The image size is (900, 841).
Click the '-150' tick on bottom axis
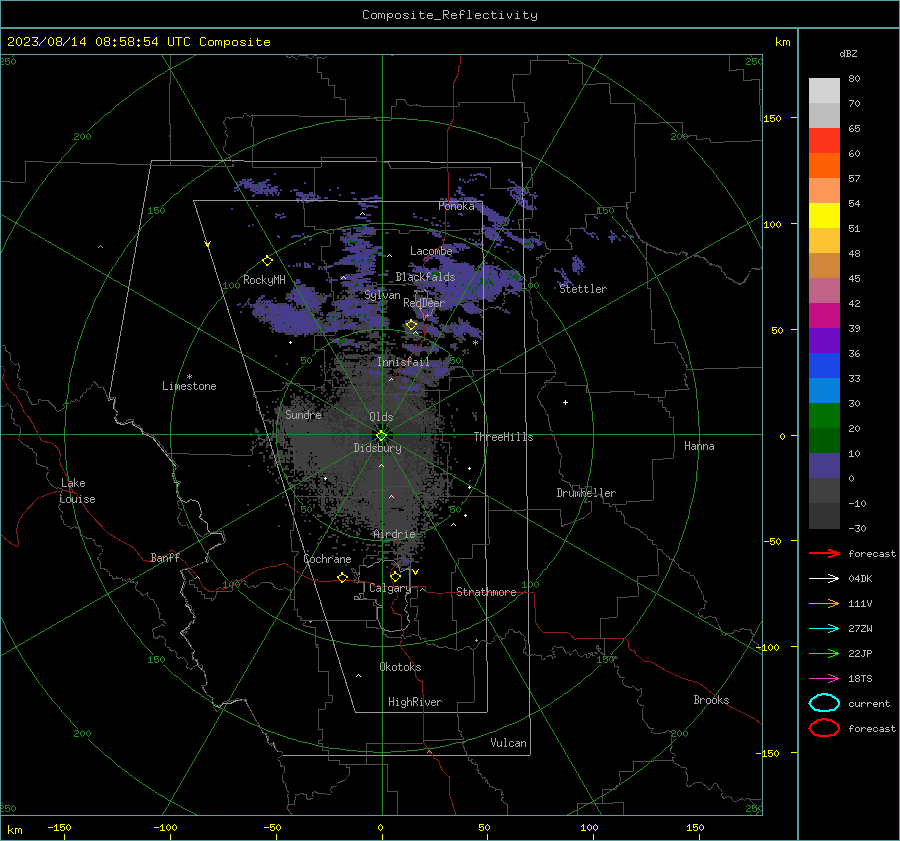click(x=59, y=827)
